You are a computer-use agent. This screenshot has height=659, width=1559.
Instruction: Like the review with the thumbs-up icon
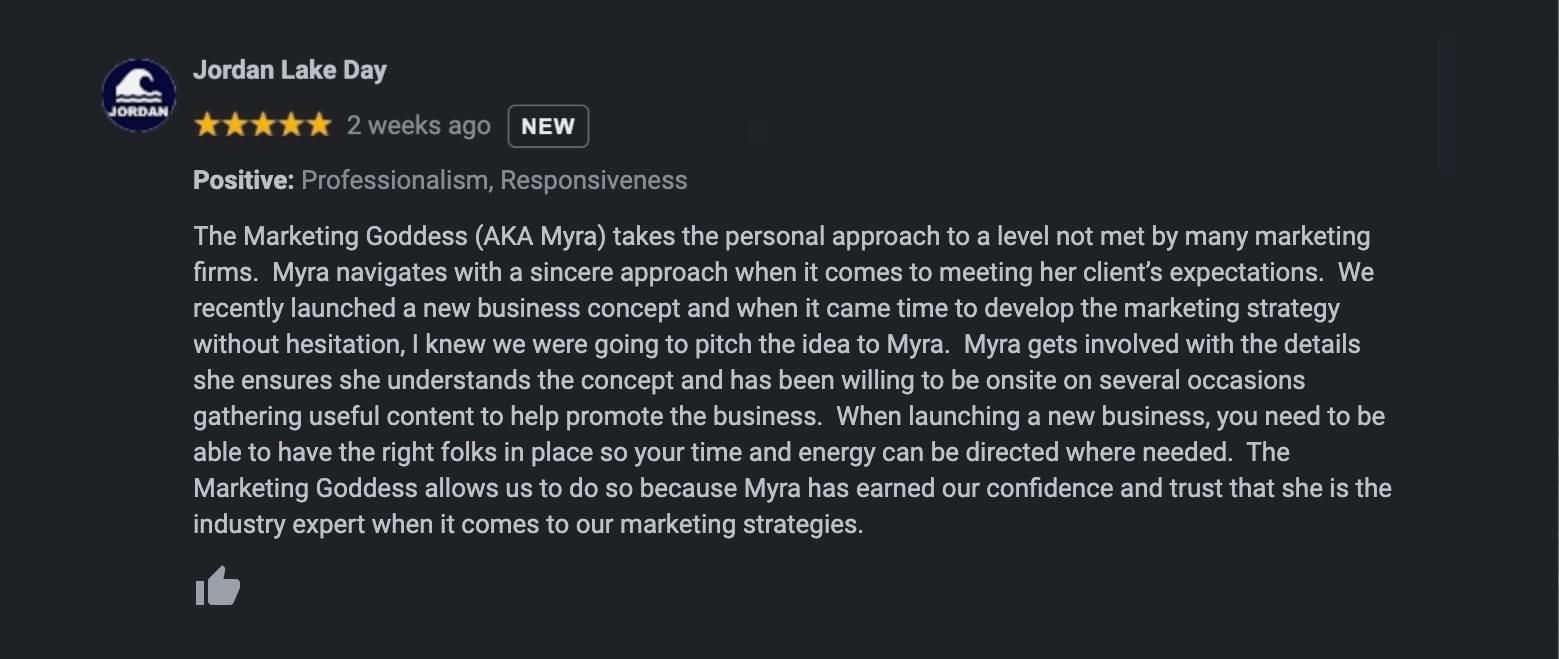(217, 586)
